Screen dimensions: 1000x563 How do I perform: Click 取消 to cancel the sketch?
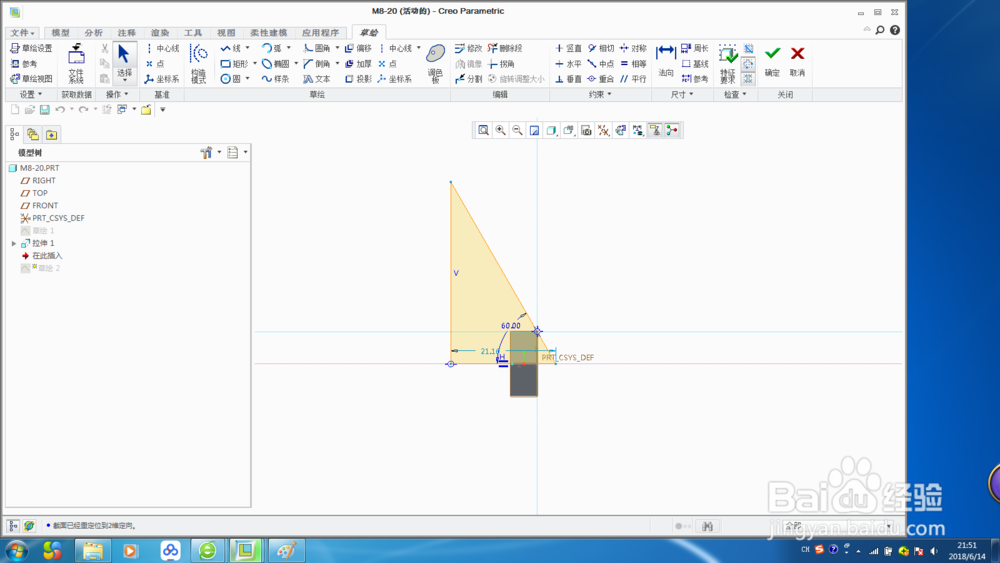(797, 61)
